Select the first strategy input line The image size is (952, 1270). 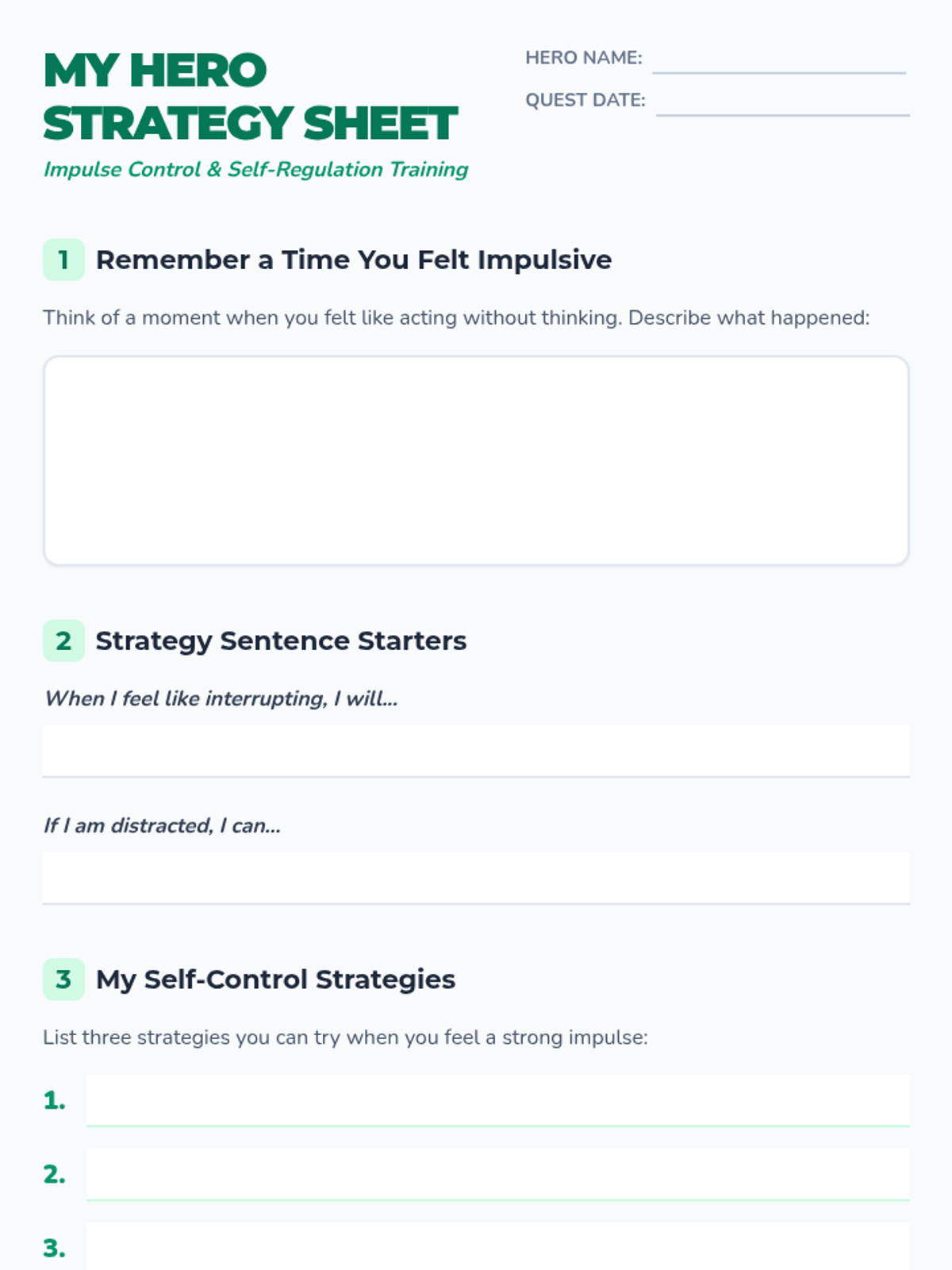pyautogui.click(x=497, y=1100)
